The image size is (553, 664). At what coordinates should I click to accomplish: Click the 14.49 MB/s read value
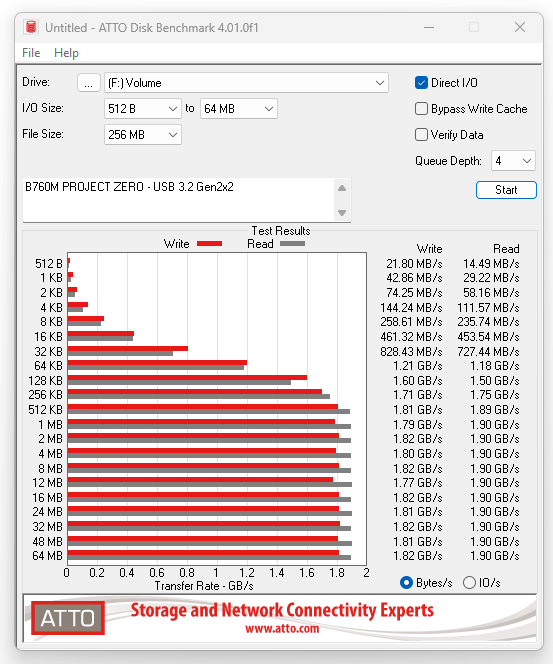[491, 263]
